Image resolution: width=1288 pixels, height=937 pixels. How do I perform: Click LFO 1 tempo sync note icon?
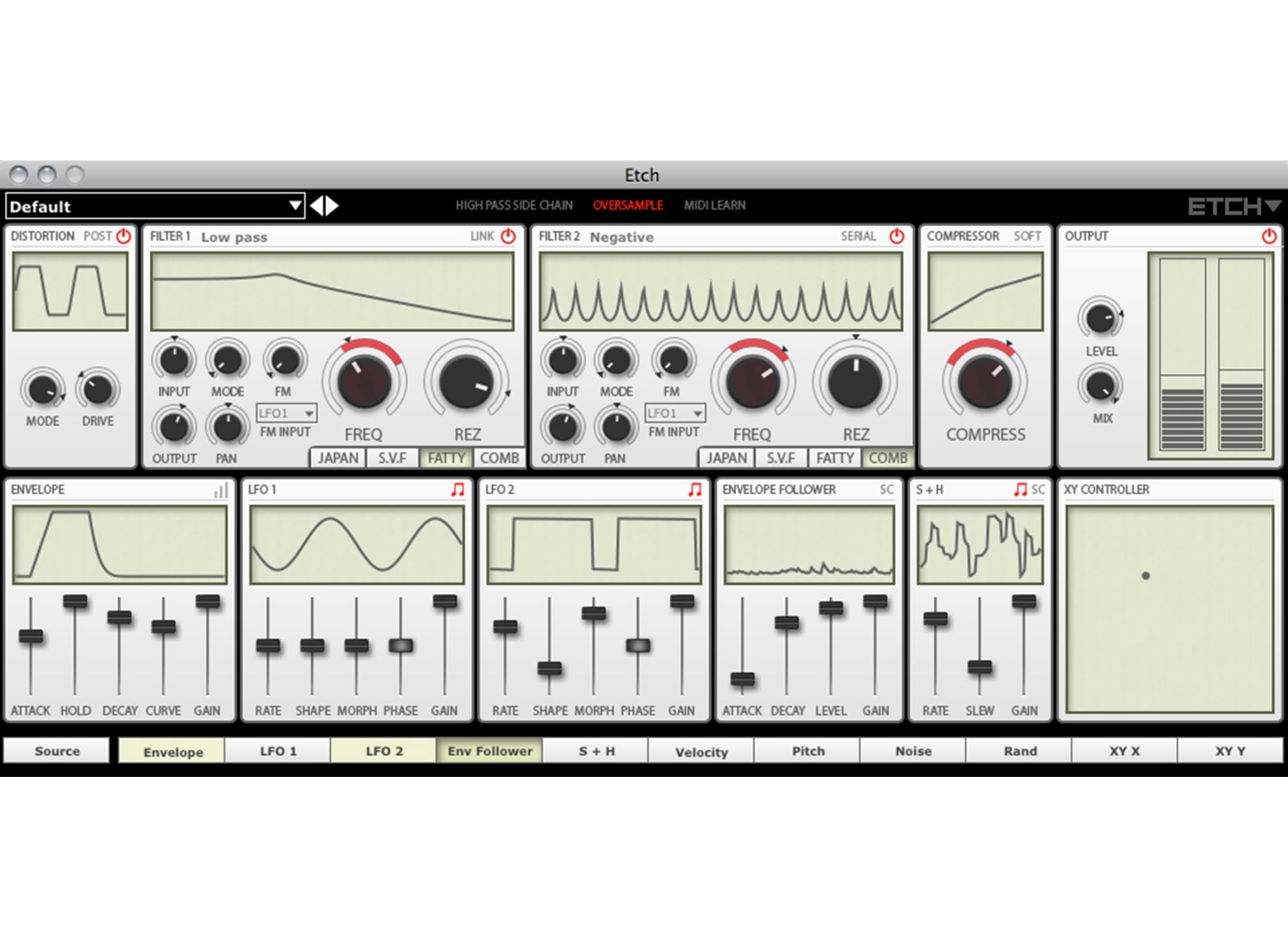click(458, 489)
